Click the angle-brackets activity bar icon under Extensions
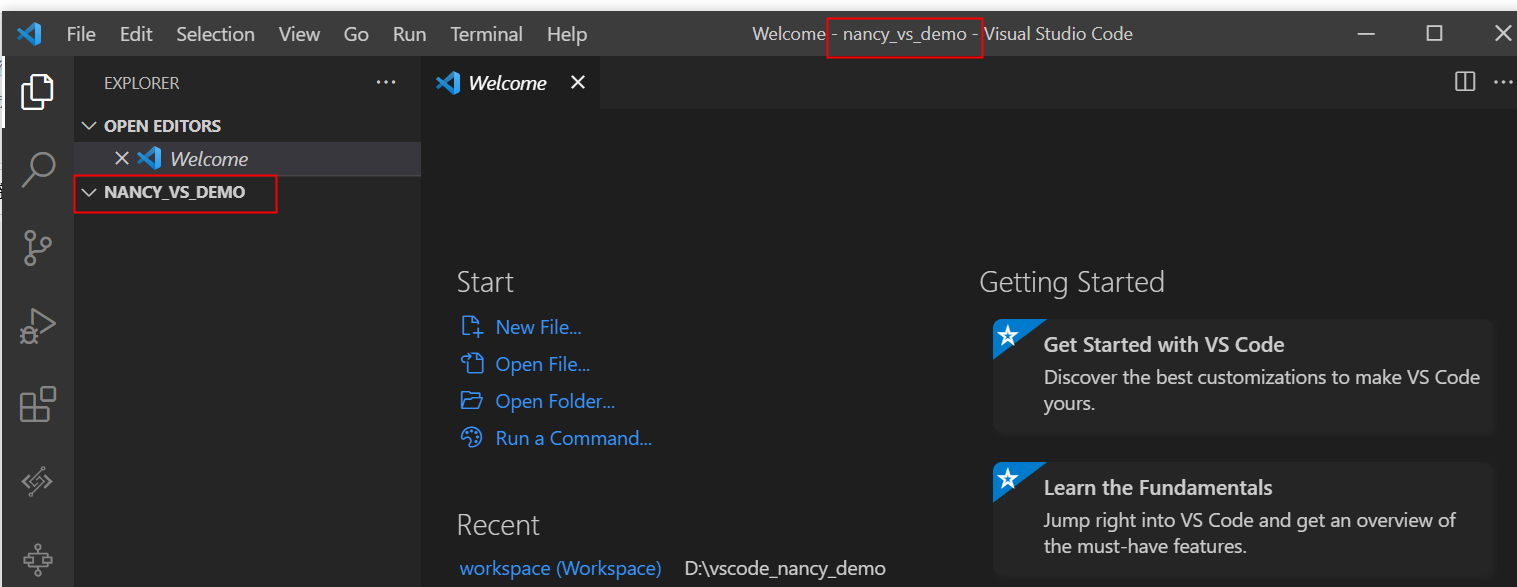The width and height of the screenshot is (1517, 587). (x=37, y=482)
